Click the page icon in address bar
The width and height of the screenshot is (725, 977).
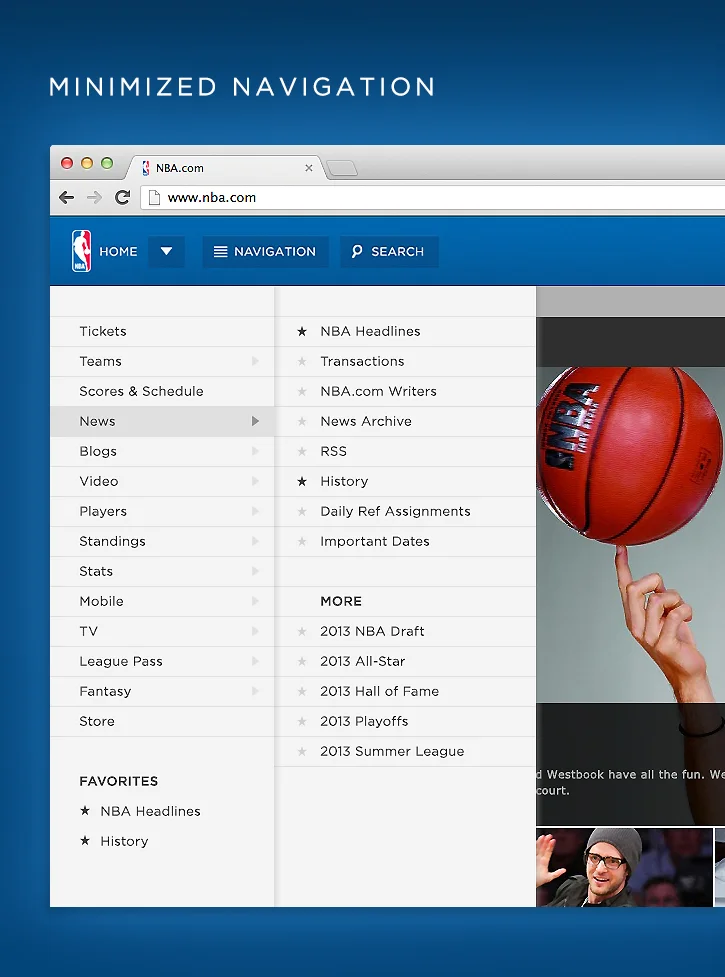coord(154,198)
